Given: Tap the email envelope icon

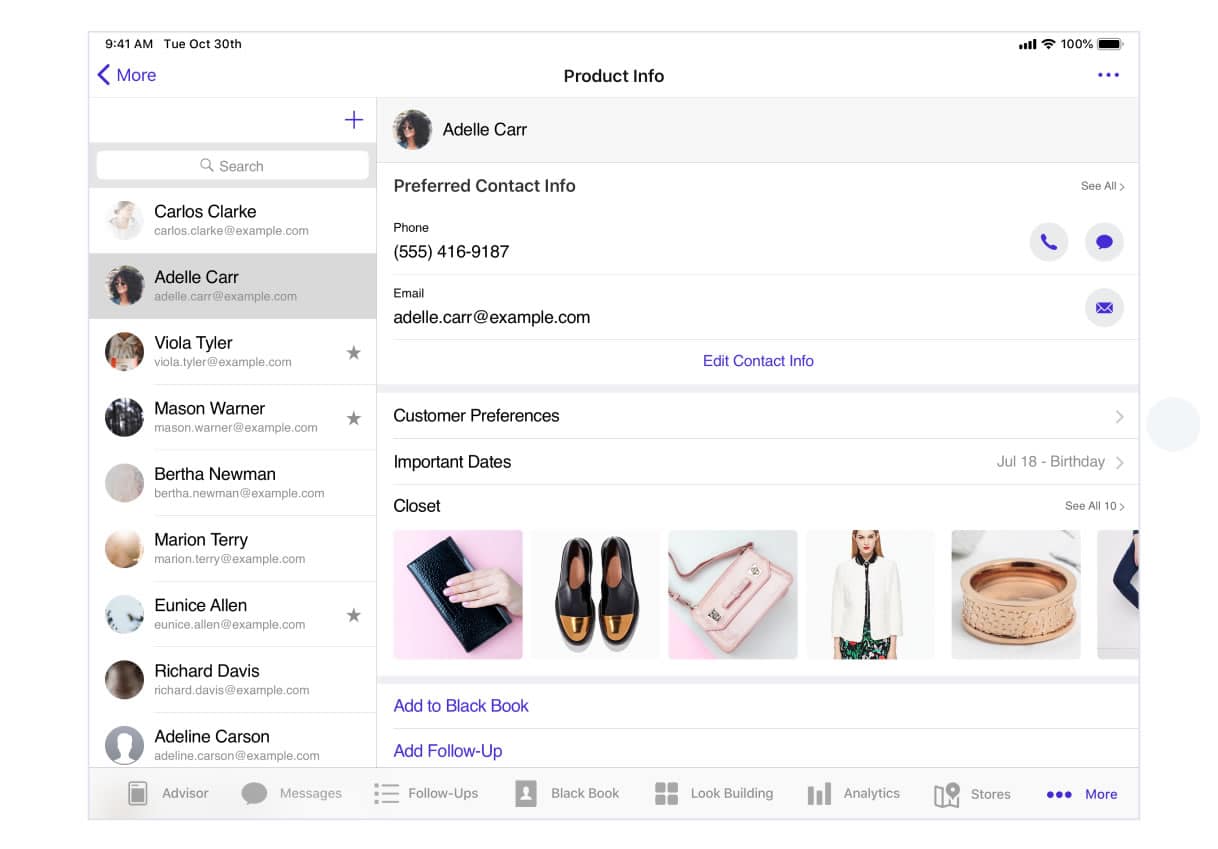Looking at the screenshot, I should [x=1104, y=308].
